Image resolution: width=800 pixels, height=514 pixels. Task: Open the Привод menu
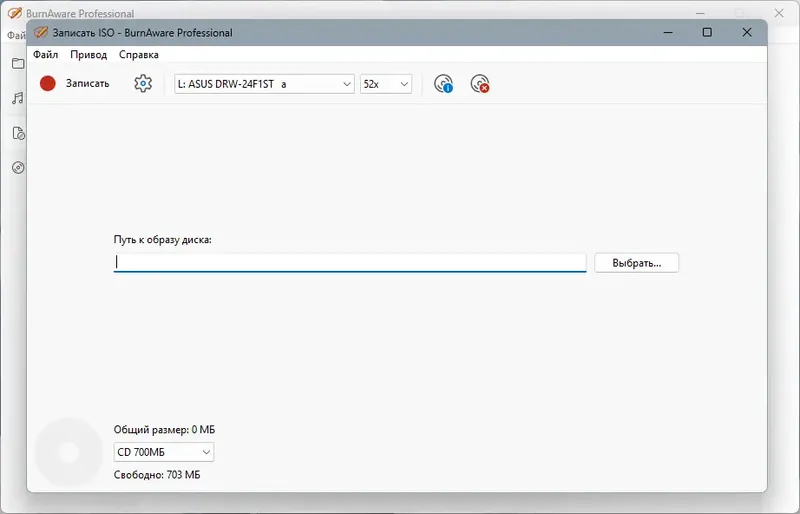click(x=89, y=55)
